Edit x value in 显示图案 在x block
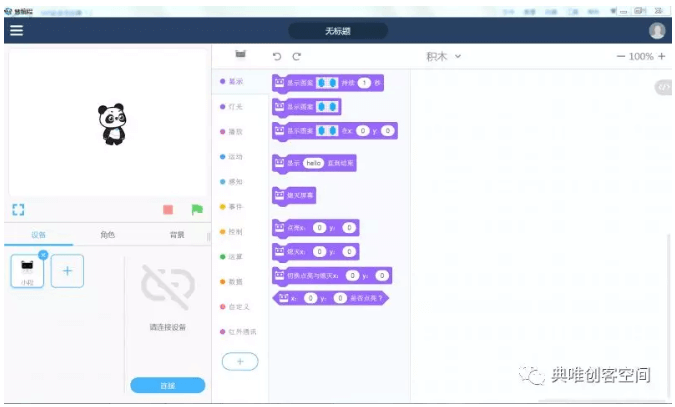The width and height of the screenshot is (675, 407). tap(363, 130)
